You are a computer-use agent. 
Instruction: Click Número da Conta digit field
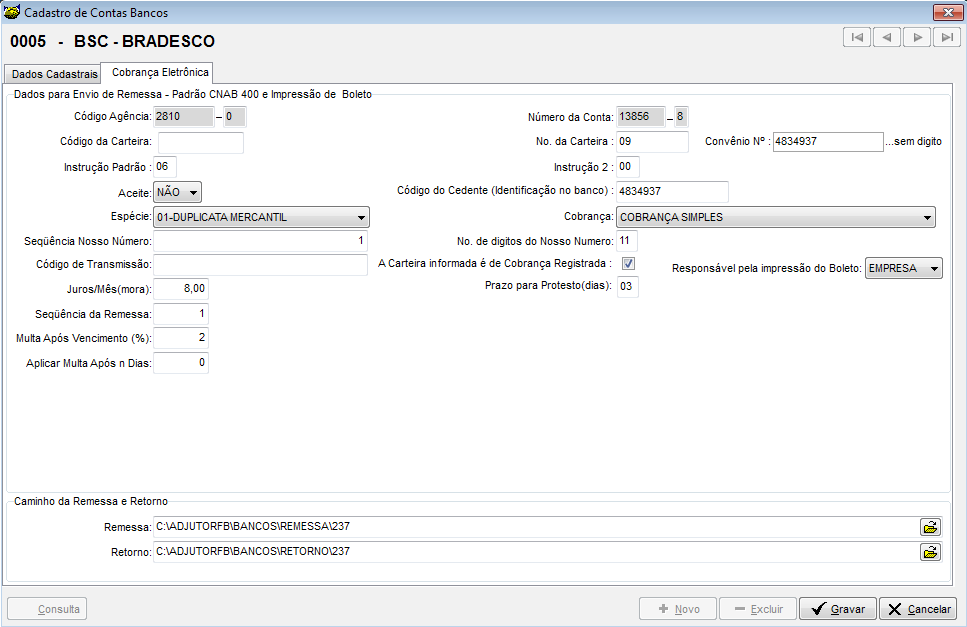coord(681,117)
